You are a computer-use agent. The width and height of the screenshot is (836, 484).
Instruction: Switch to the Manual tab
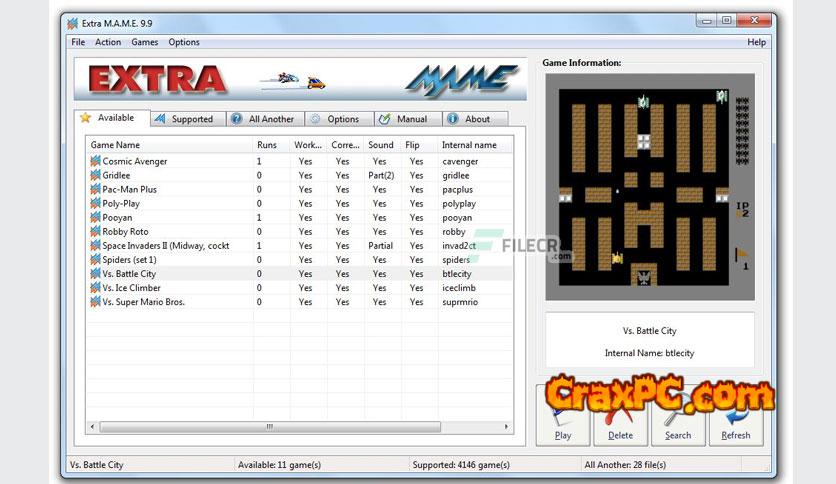click(405, 119)
